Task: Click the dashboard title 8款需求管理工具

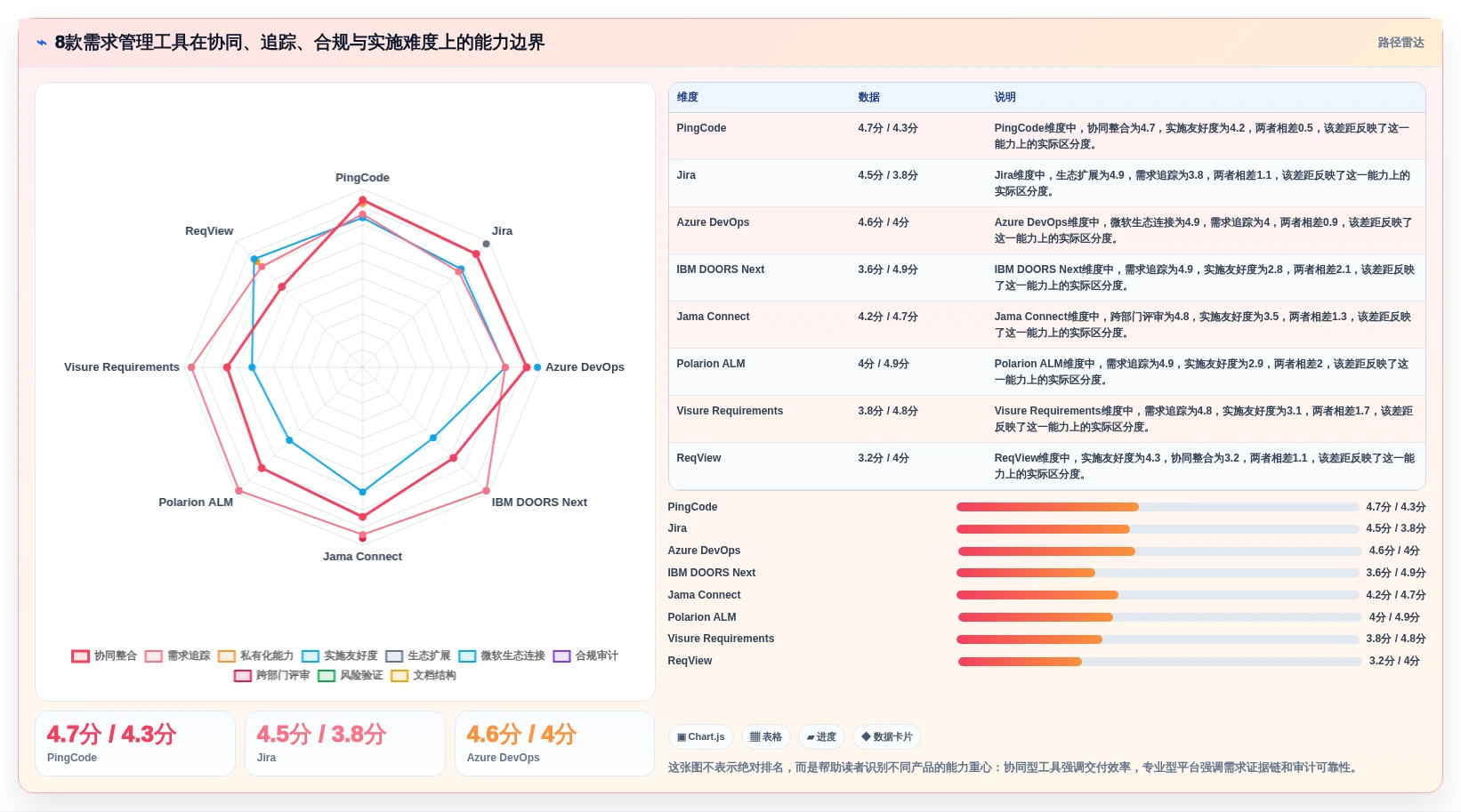Action: [299, 43]
